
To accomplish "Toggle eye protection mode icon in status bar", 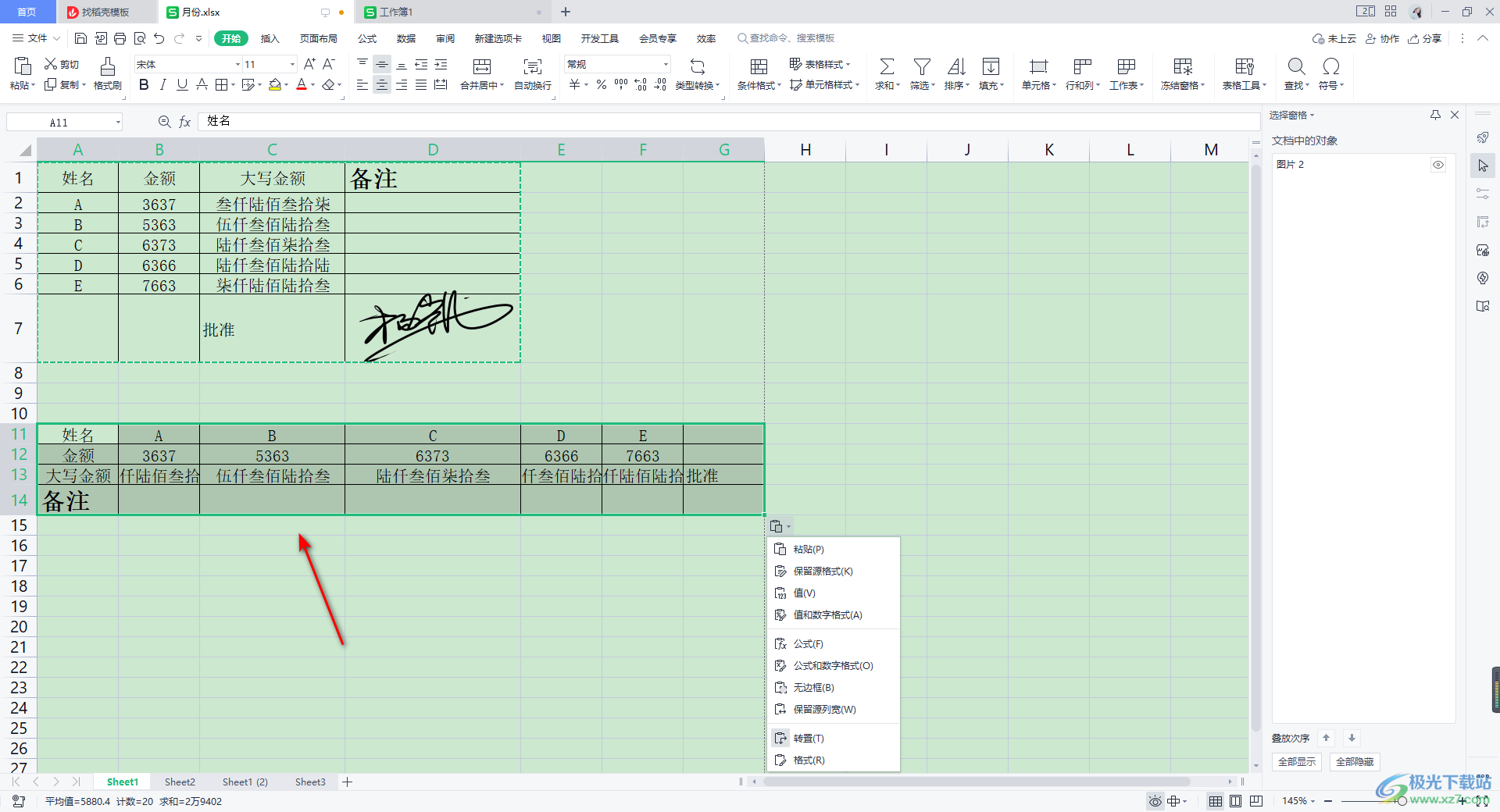I will click(x=1155, y=801).
